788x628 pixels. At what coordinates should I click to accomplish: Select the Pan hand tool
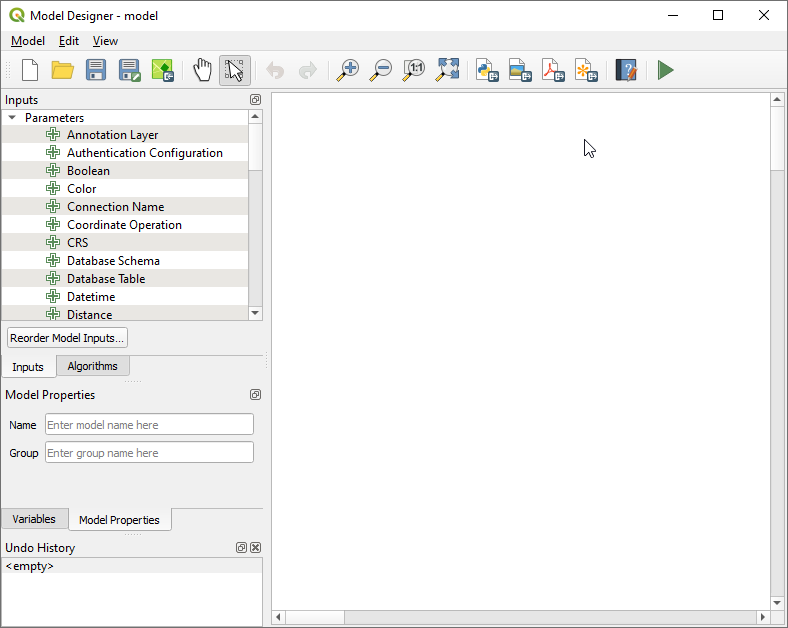point(203,70)
